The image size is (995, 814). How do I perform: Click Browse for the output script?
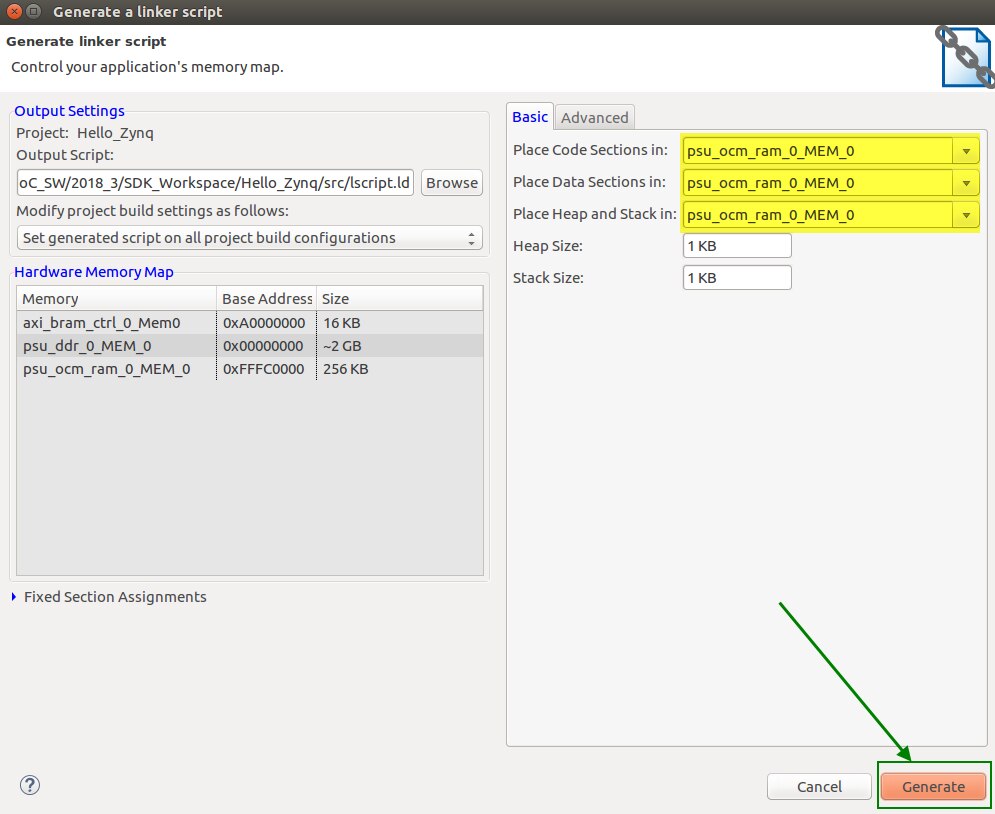(452, 183)
